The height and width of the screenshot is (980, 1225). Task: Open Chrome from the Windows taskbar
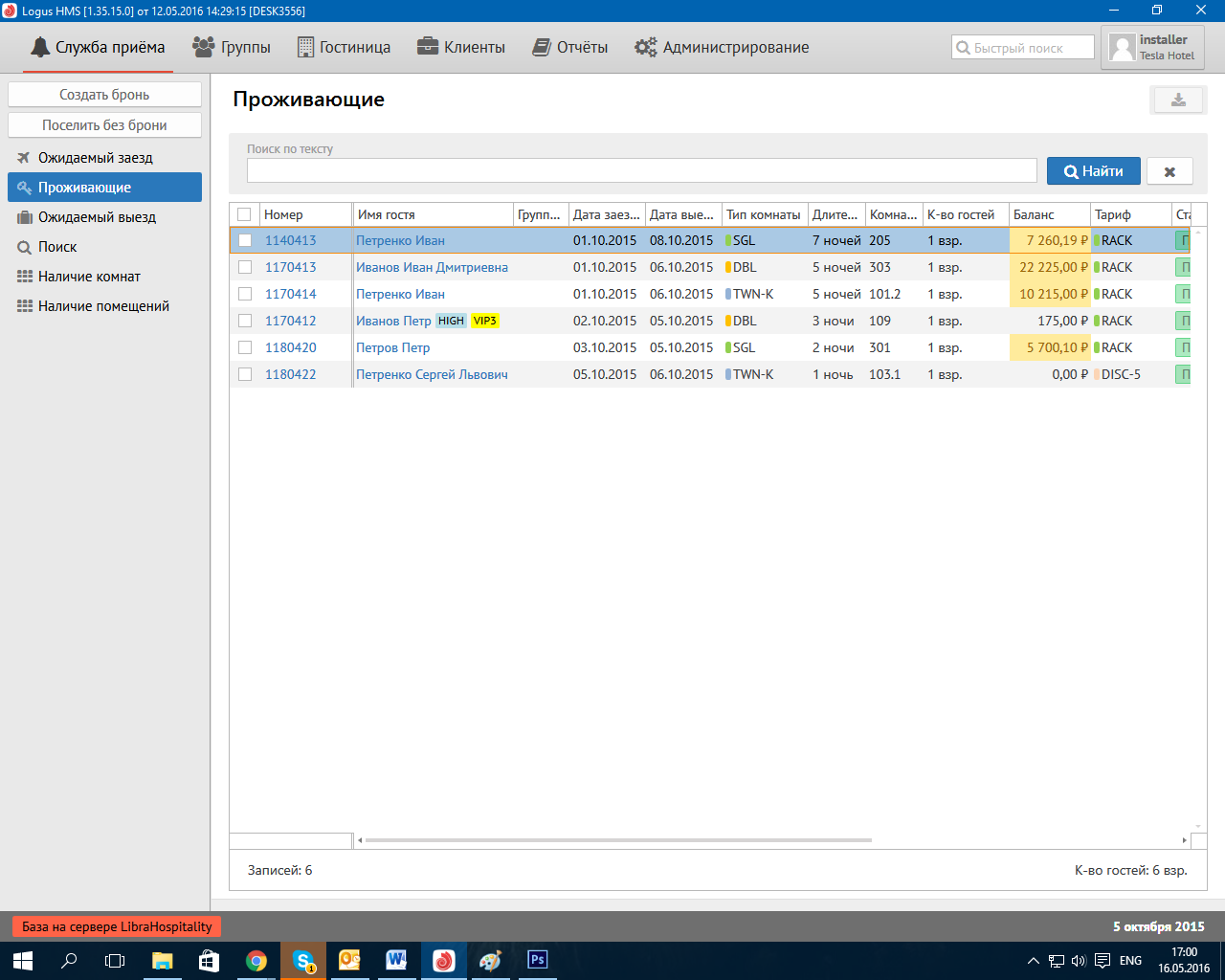[256, 960]
